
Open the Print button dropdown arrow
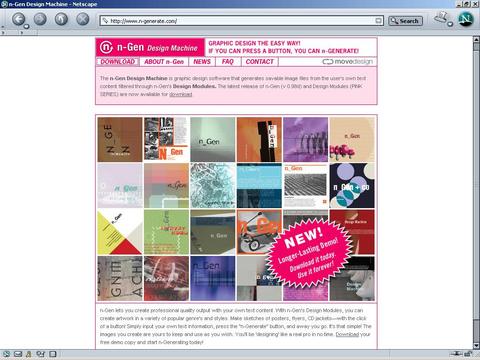pos(450,24)
